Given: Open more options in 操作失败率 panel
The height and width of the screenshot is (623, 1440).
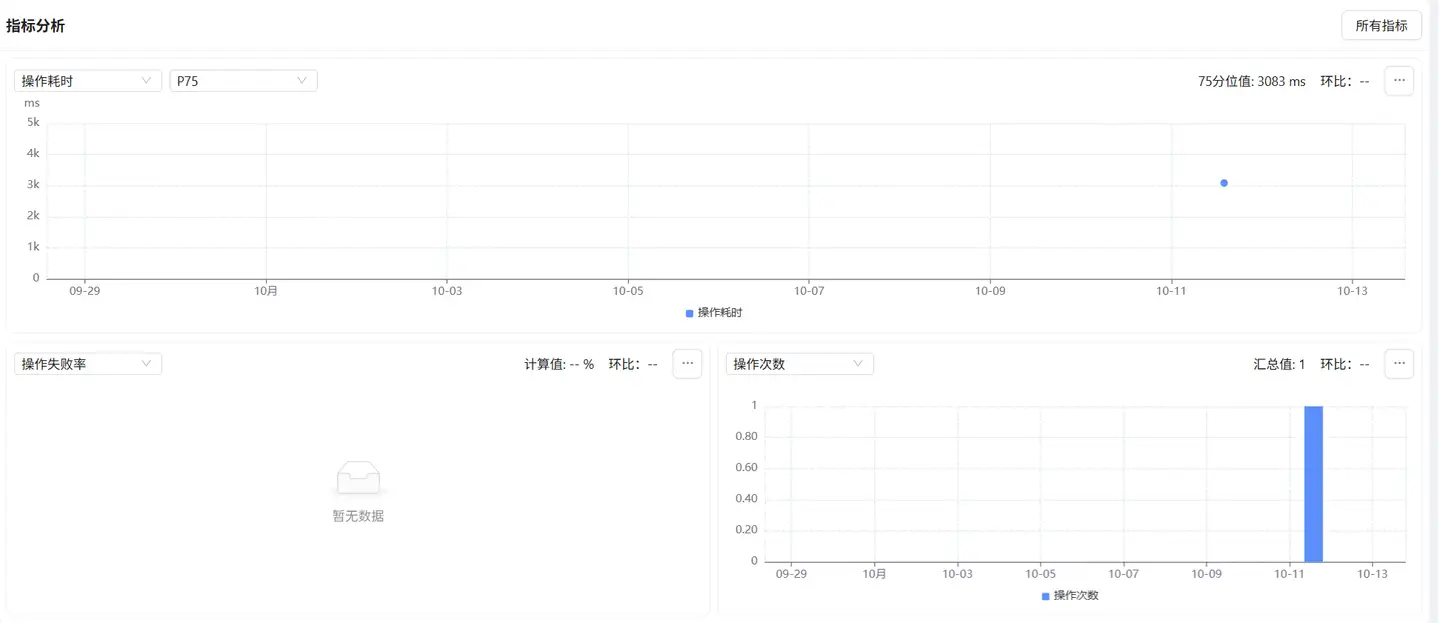Looking at the screenshot, I should [686, 364].
